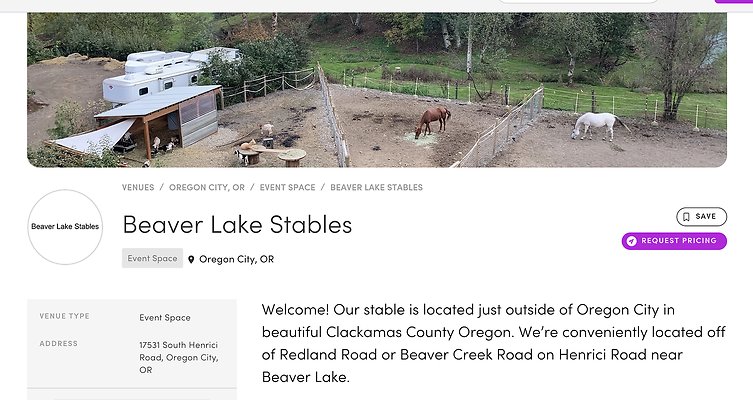Click the Beaver Lake Stables round logo
This screenshot has height=400, width=753.
tap(65, 227)
